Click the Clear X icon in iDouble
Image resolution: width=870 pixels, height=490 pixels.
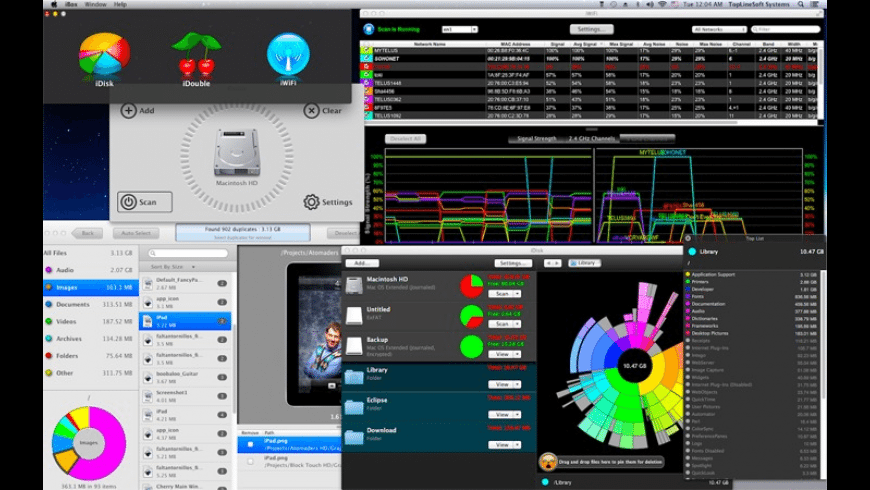311,110
